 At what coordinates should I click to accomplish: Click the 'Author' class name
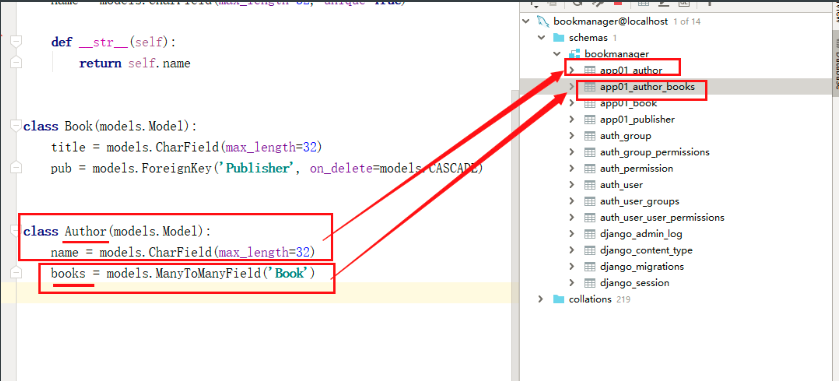coord(86,232)
